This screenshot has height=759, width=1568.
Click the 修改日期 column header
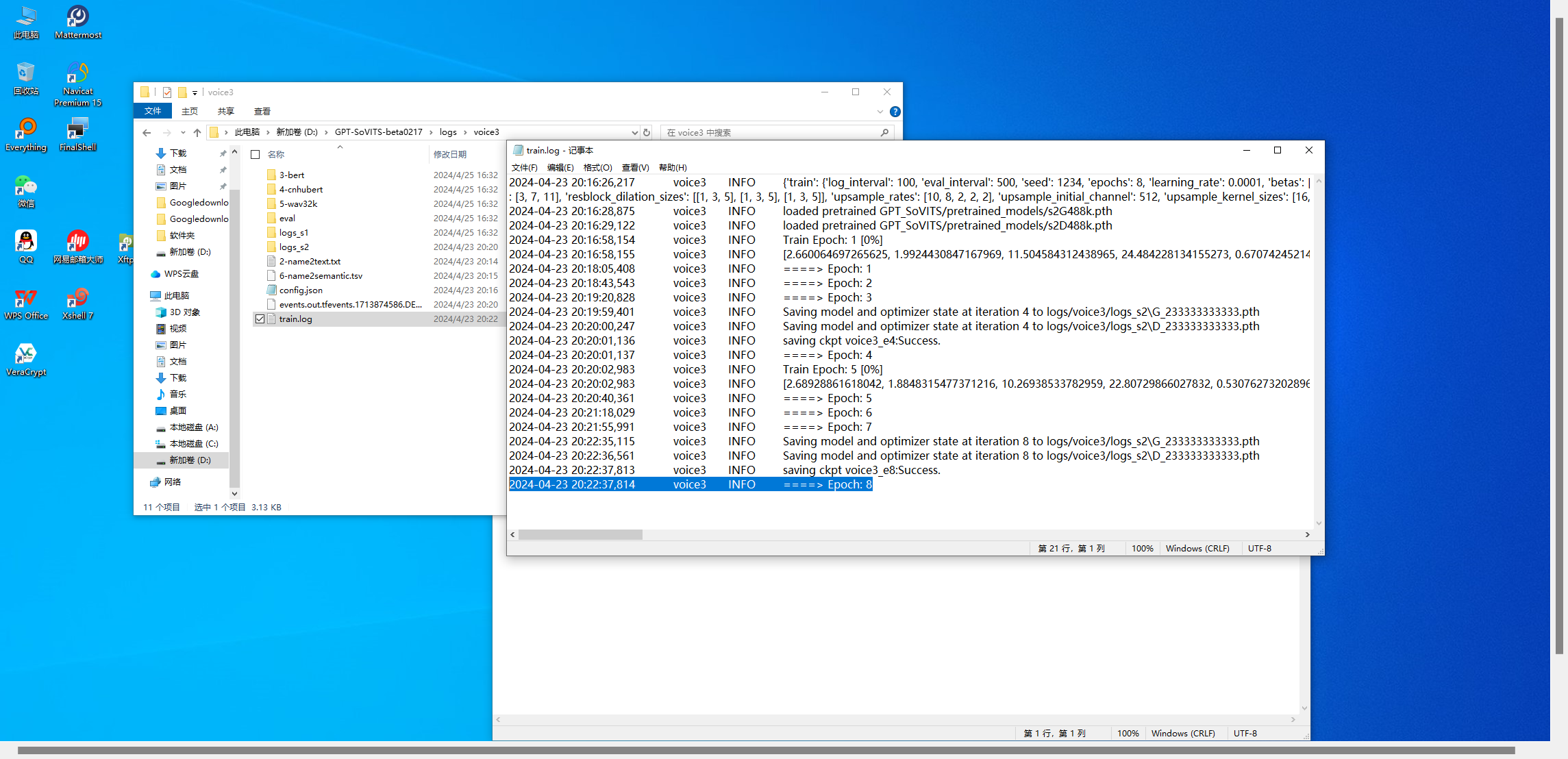point(450,154)
